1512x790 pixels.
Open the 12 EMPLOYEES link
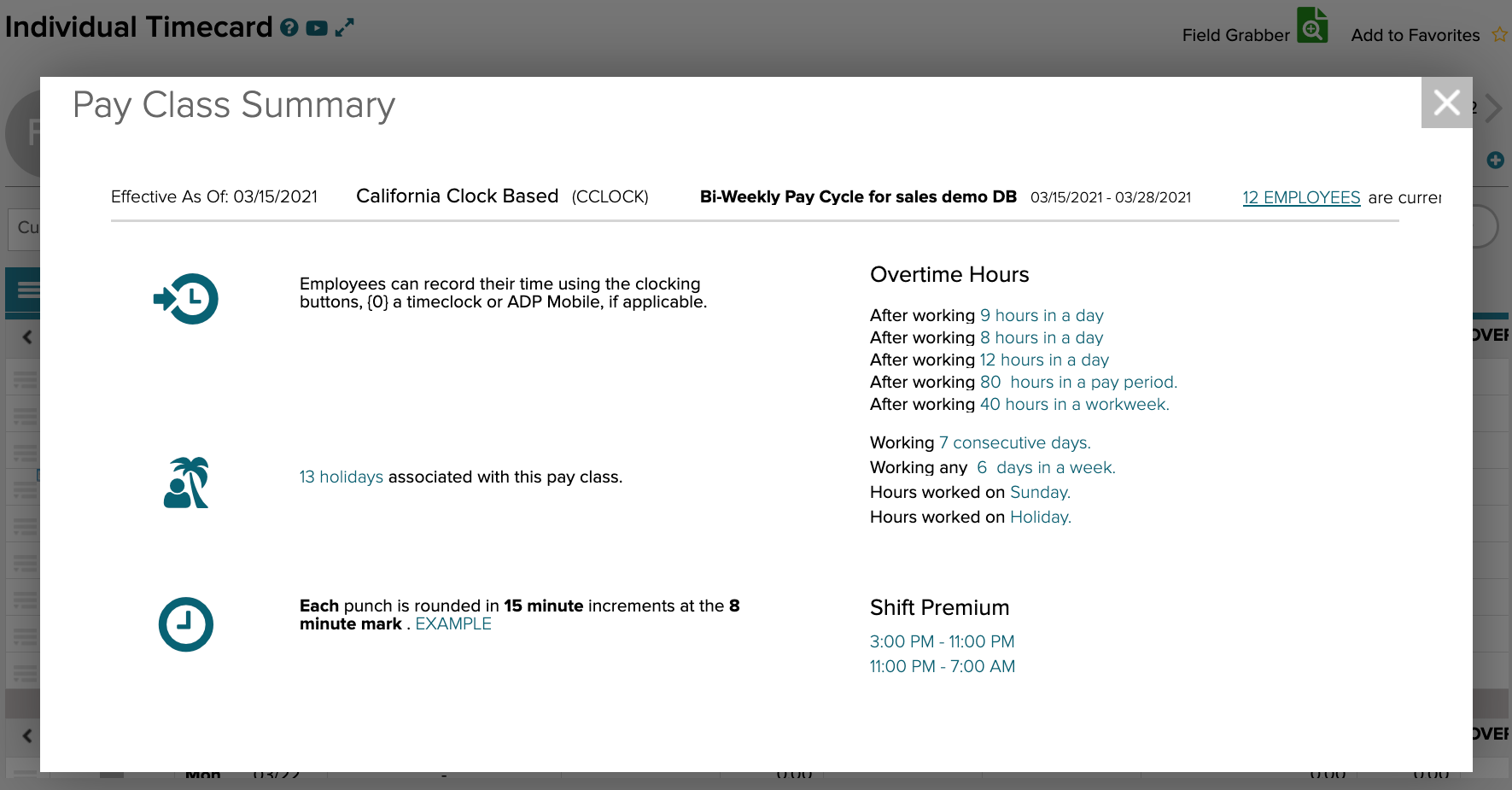tap(1301, 197)
